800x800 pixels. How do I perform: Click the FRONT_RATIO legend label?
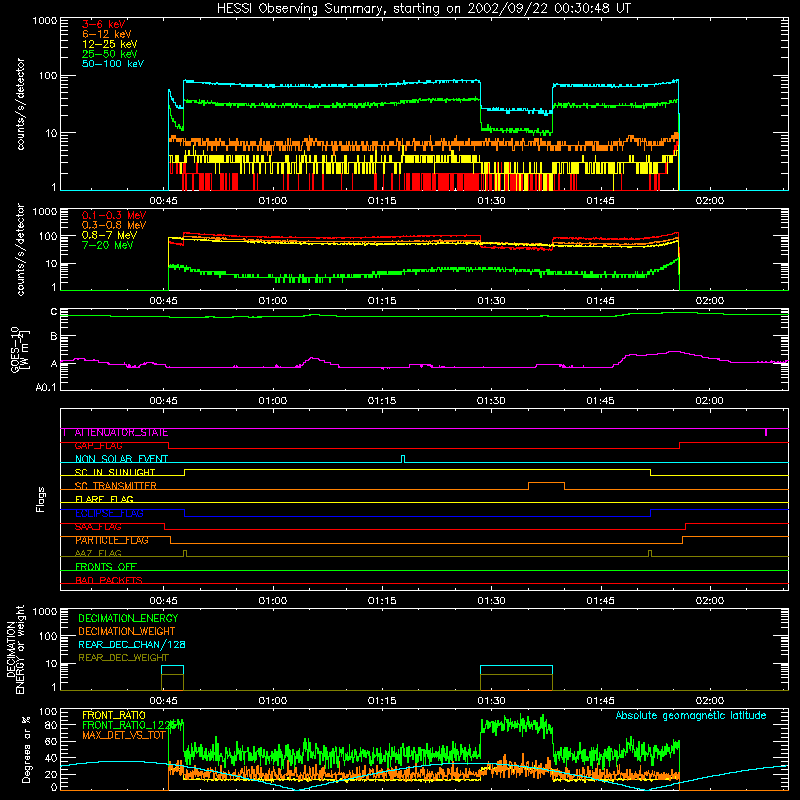[114, 715]
